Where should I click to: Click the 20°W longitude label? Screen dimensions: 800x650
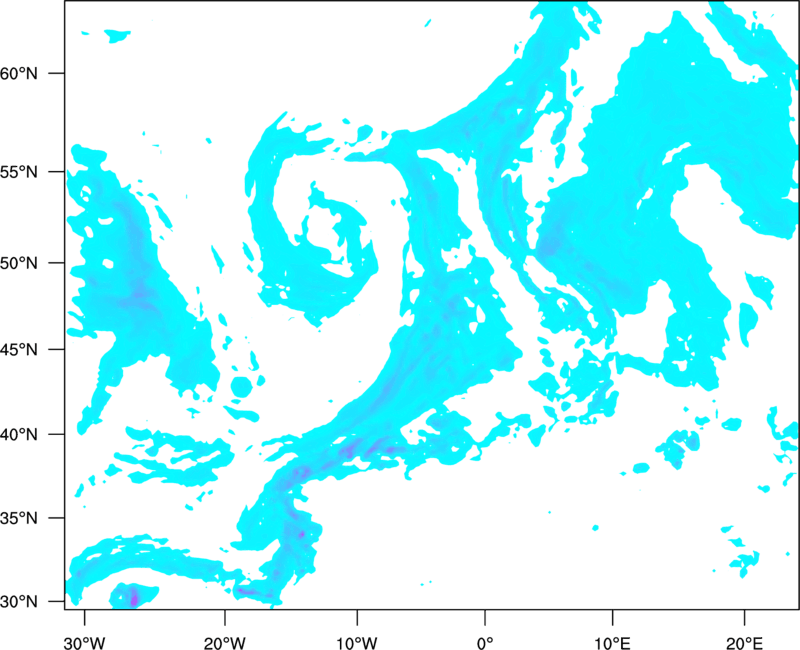click(x=225, y=643)
